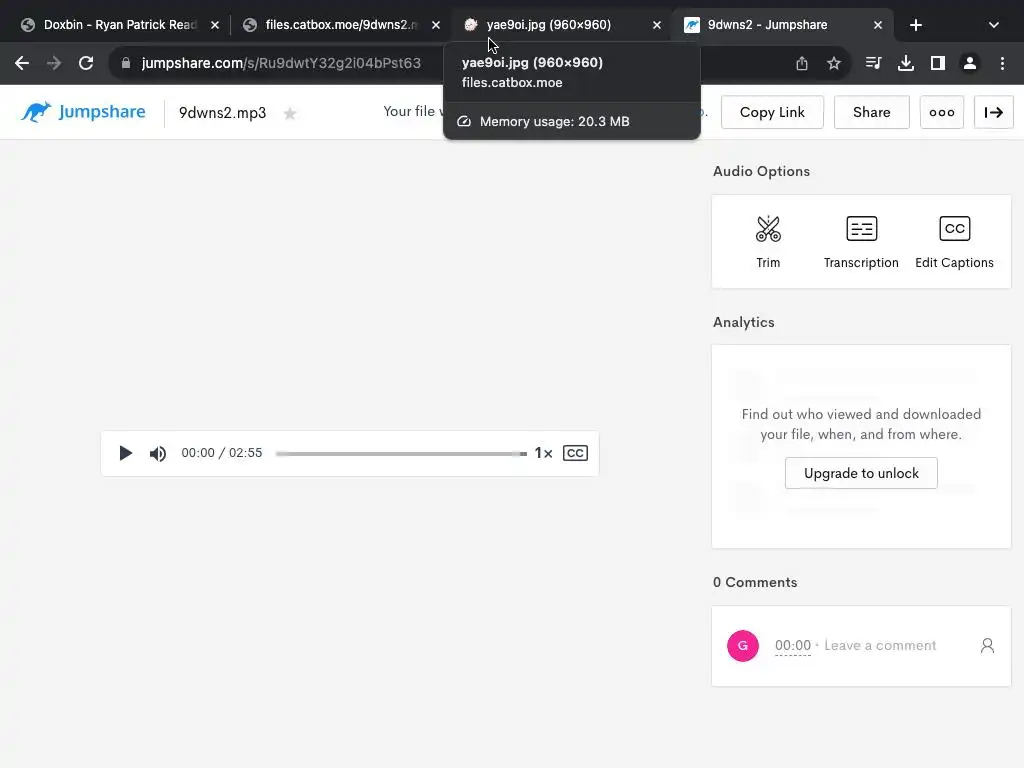
Task: Open the Chrome three-dot menu
Action: coord(1002,63)
